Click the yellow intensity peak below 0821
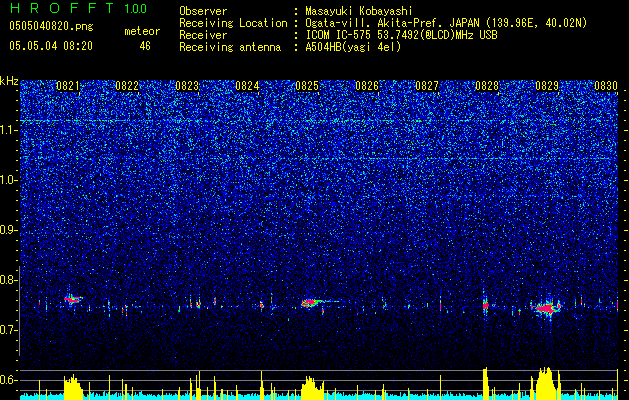629x400 pixels. [73, 387]
